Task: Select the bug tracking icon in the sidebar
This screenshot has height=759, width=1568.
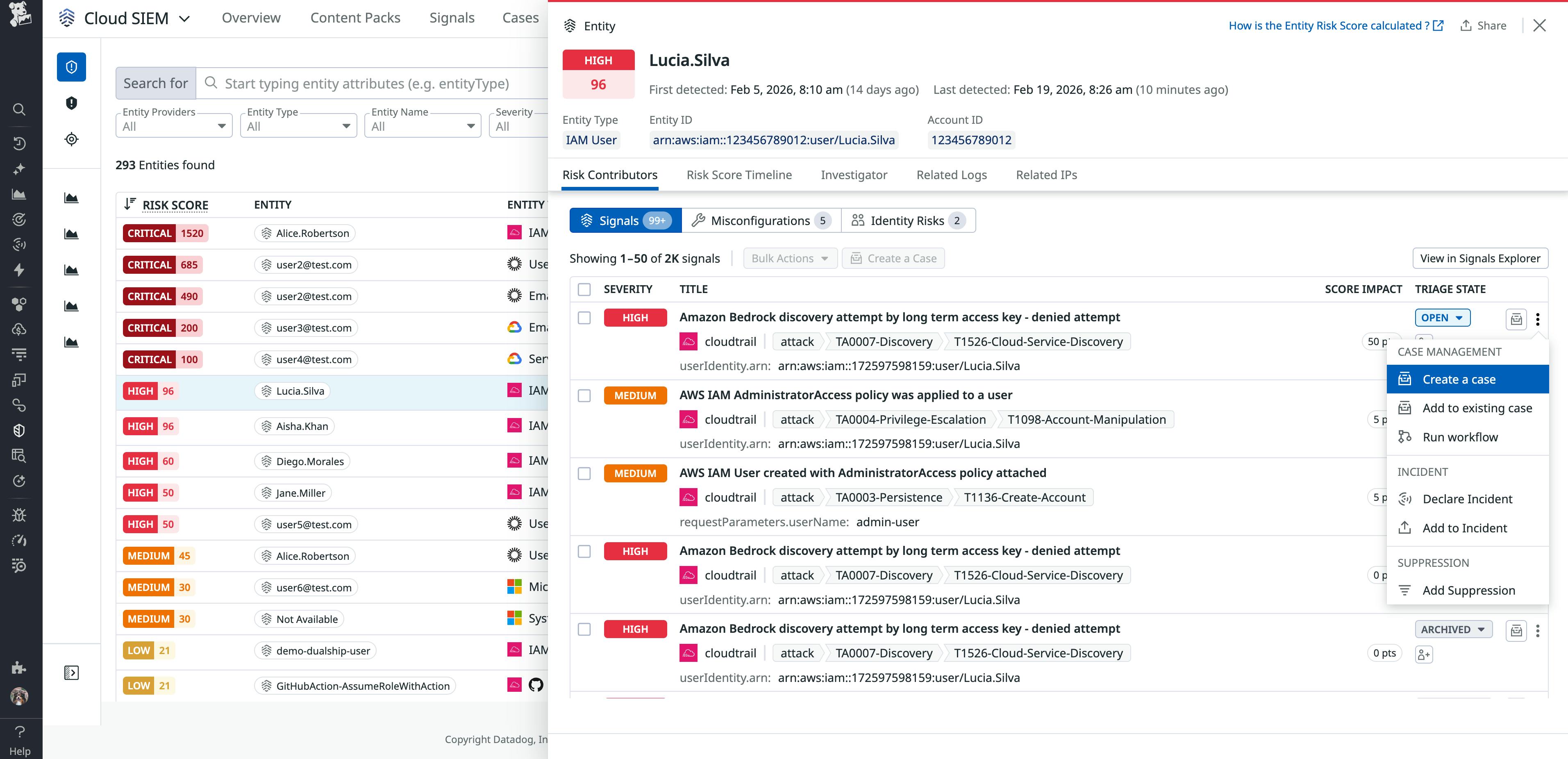Action: click(19, 514)
